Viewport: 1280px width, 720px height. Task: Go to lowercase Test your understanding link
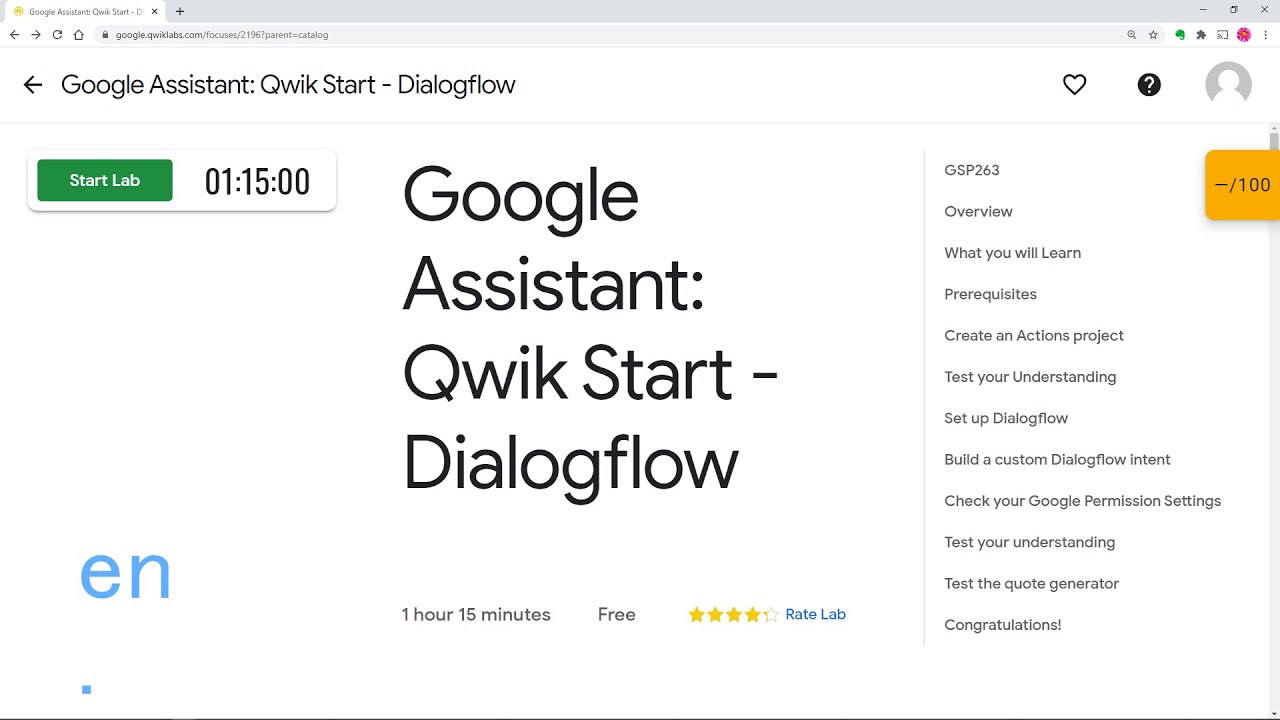[1029, 542]
